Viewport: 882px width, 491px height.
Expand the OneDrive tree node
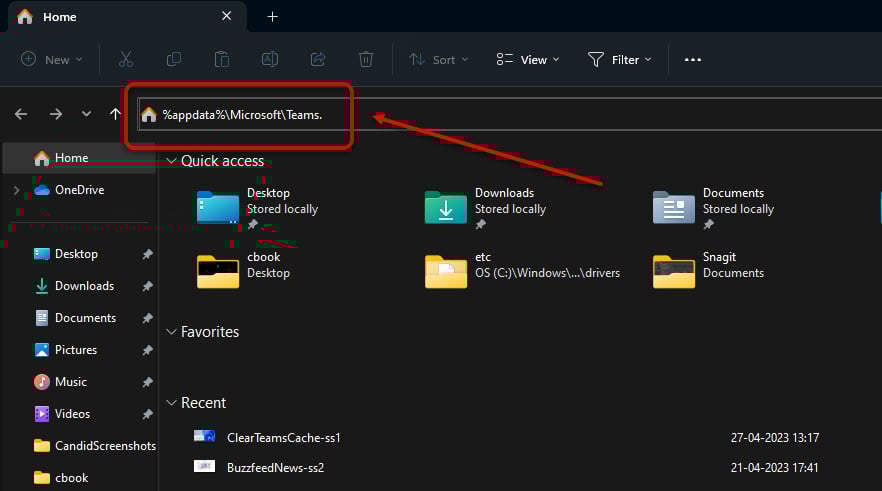[16, 190]
